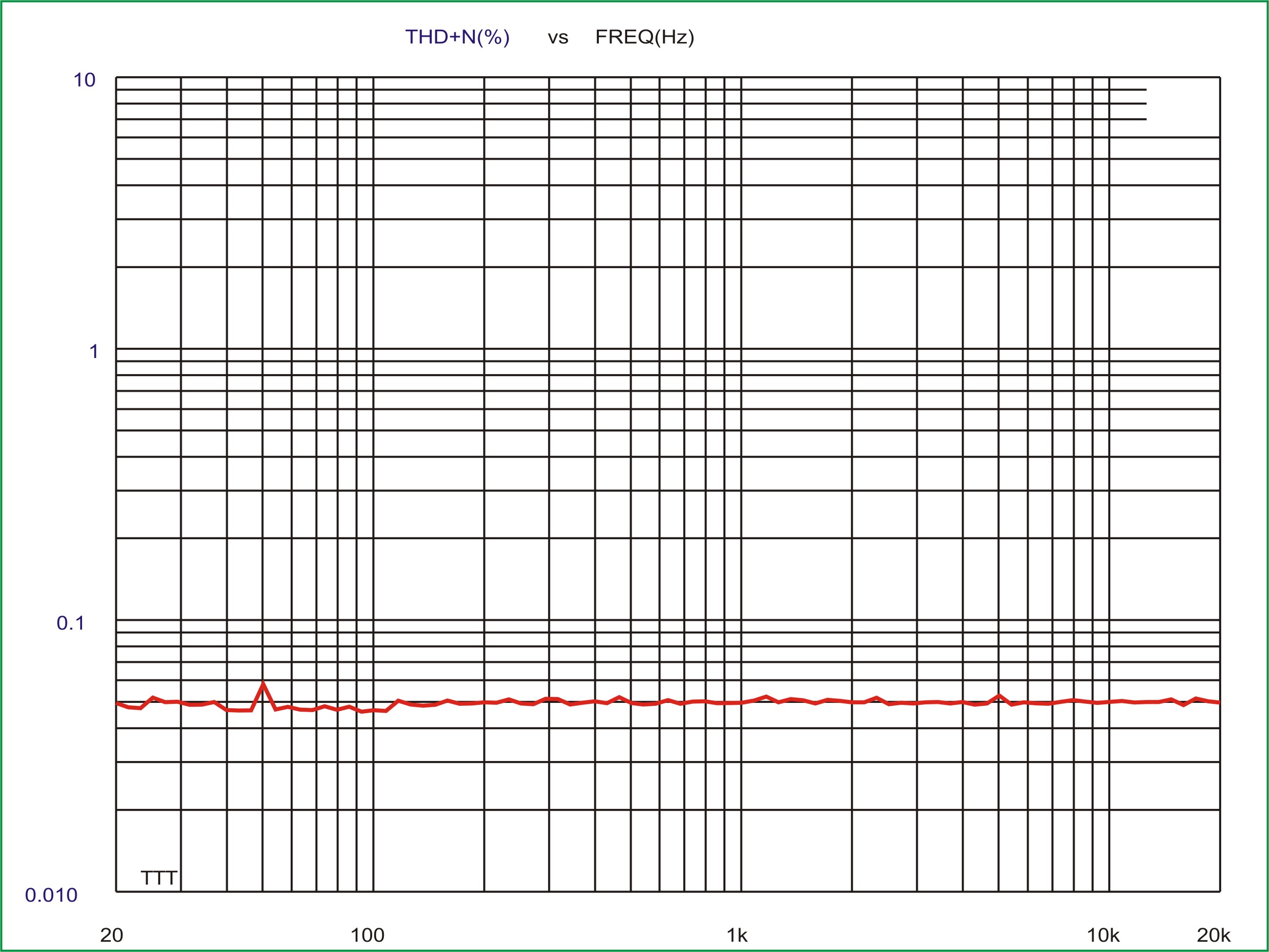The image size is (1269, 952).
Task: Click the x-axis label 100
Action: tap(367, 935)
